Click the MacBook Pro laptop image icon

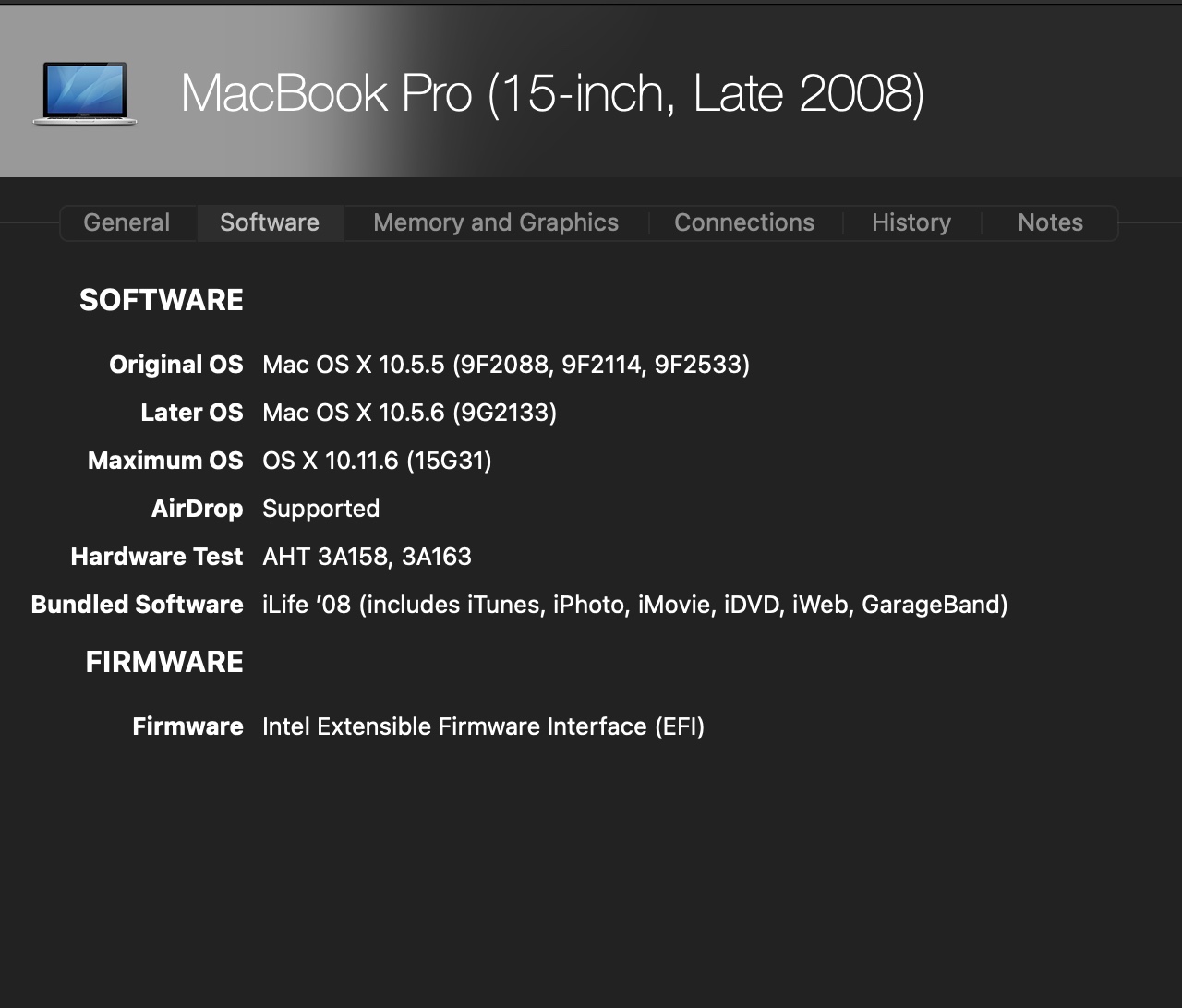85,93
